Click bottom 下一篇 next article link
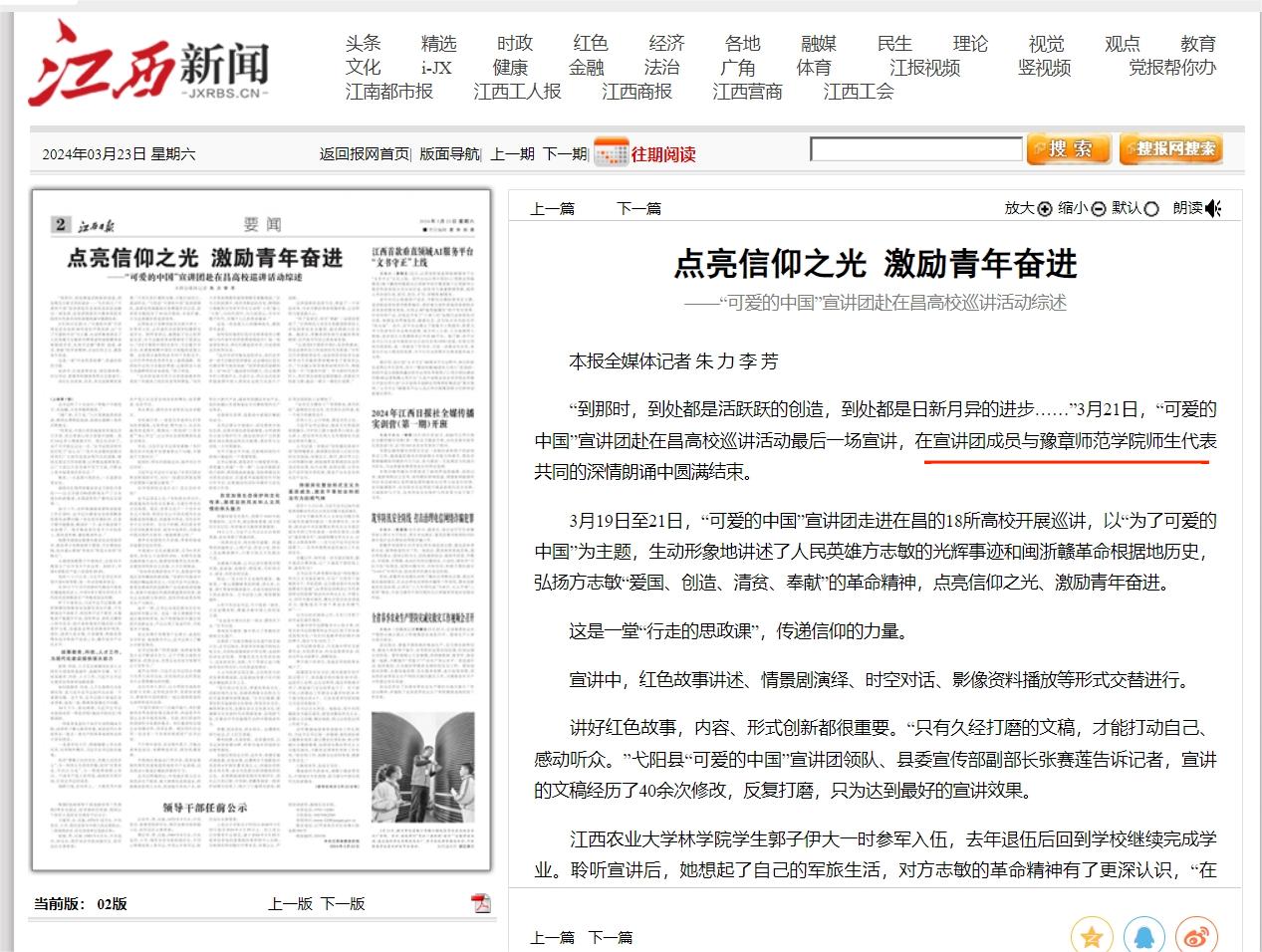This screenshot has height=952, width=1262. 611,937
